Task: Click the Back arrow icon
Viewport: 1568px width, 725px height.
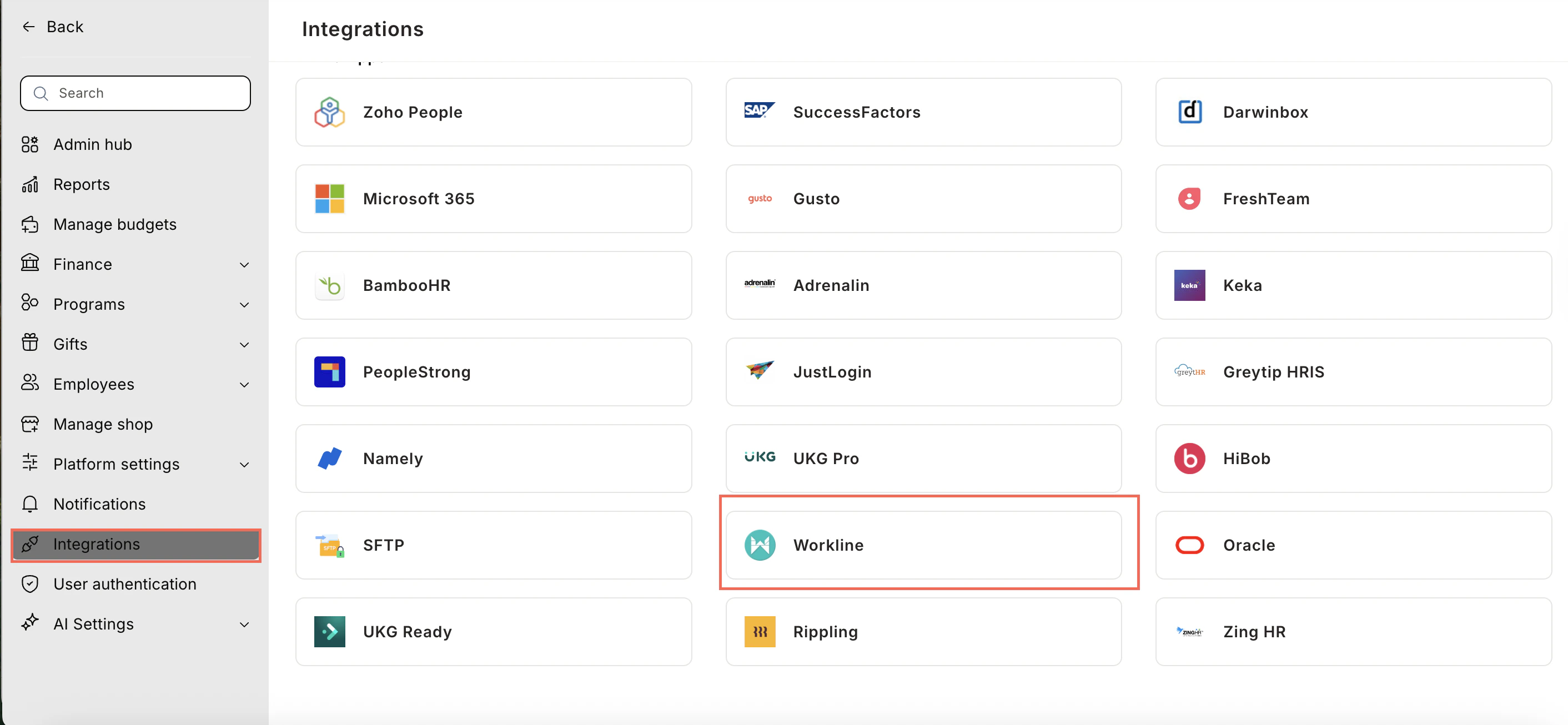Action: pos(29,27)
